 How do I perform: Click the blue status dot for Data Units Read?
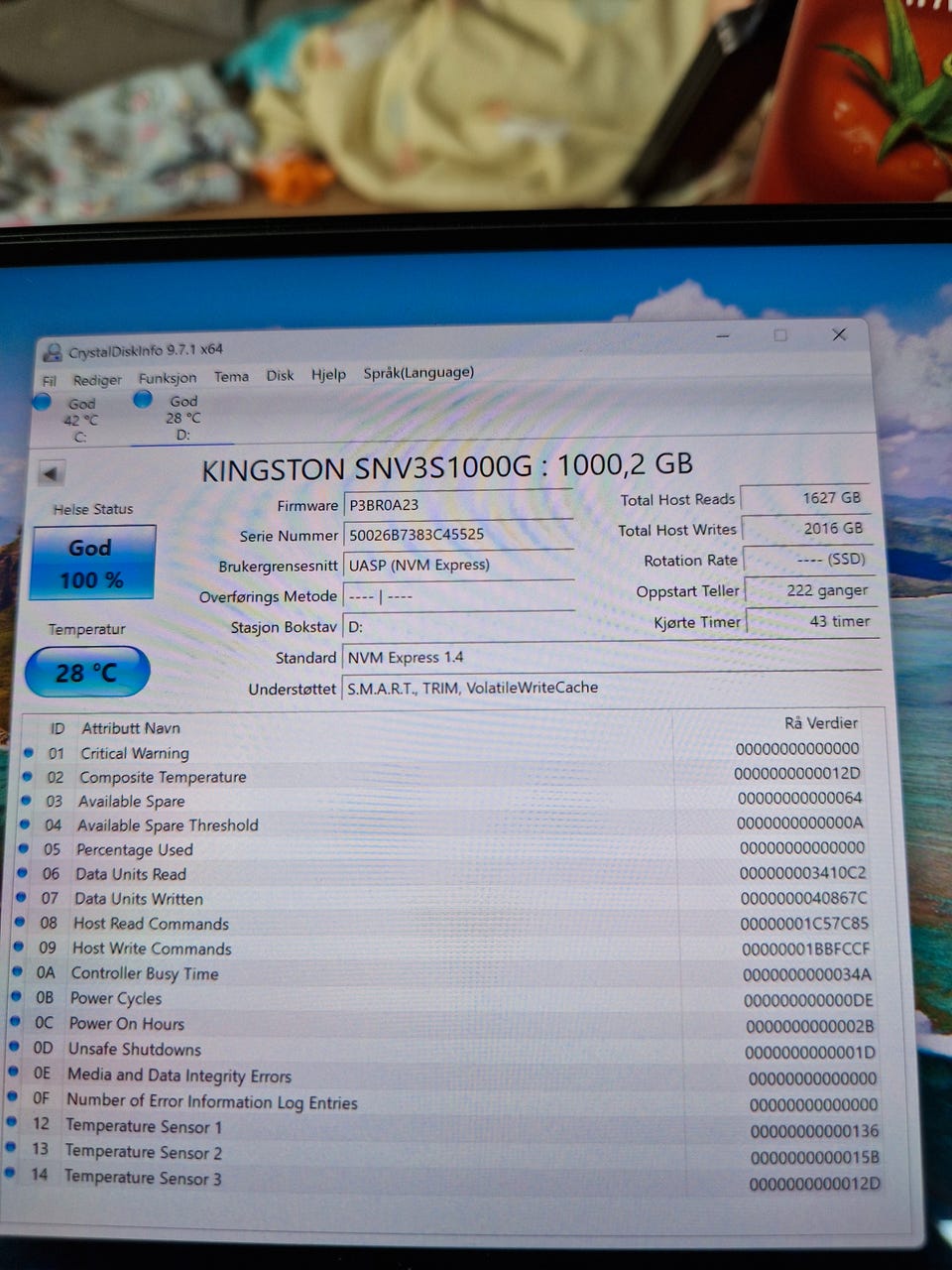(22, 873)
